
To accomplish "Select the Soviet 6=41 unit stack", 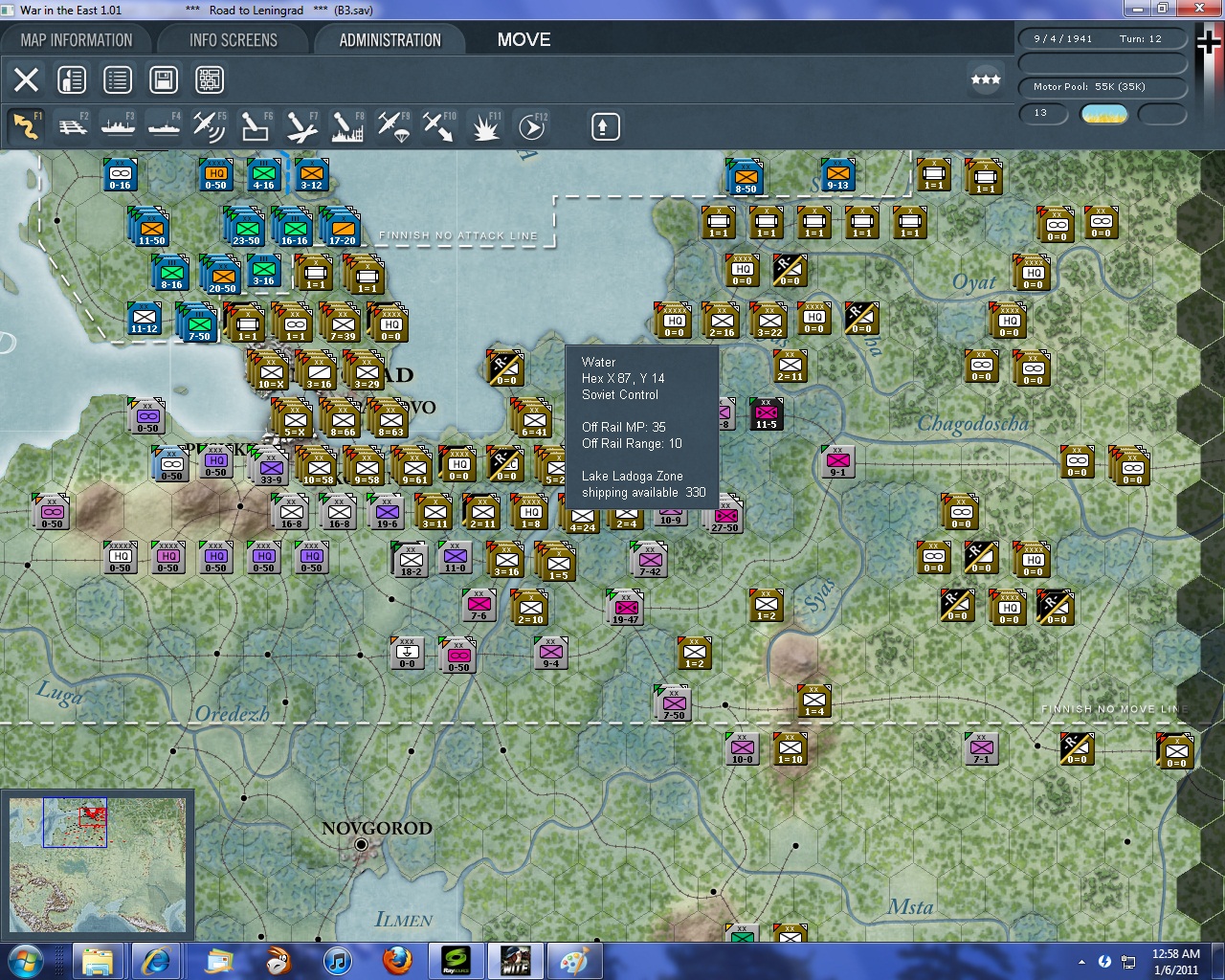I will [532, 419].
